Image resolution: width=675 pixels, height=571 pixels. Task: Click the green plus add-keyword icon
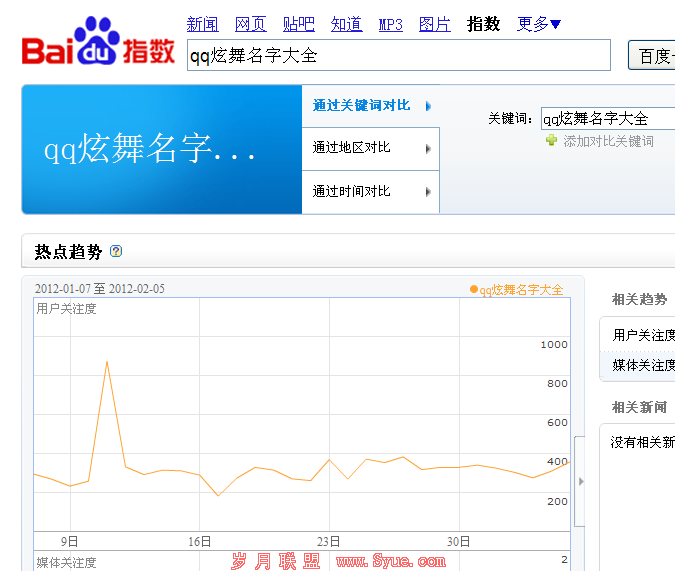(551, 141)
